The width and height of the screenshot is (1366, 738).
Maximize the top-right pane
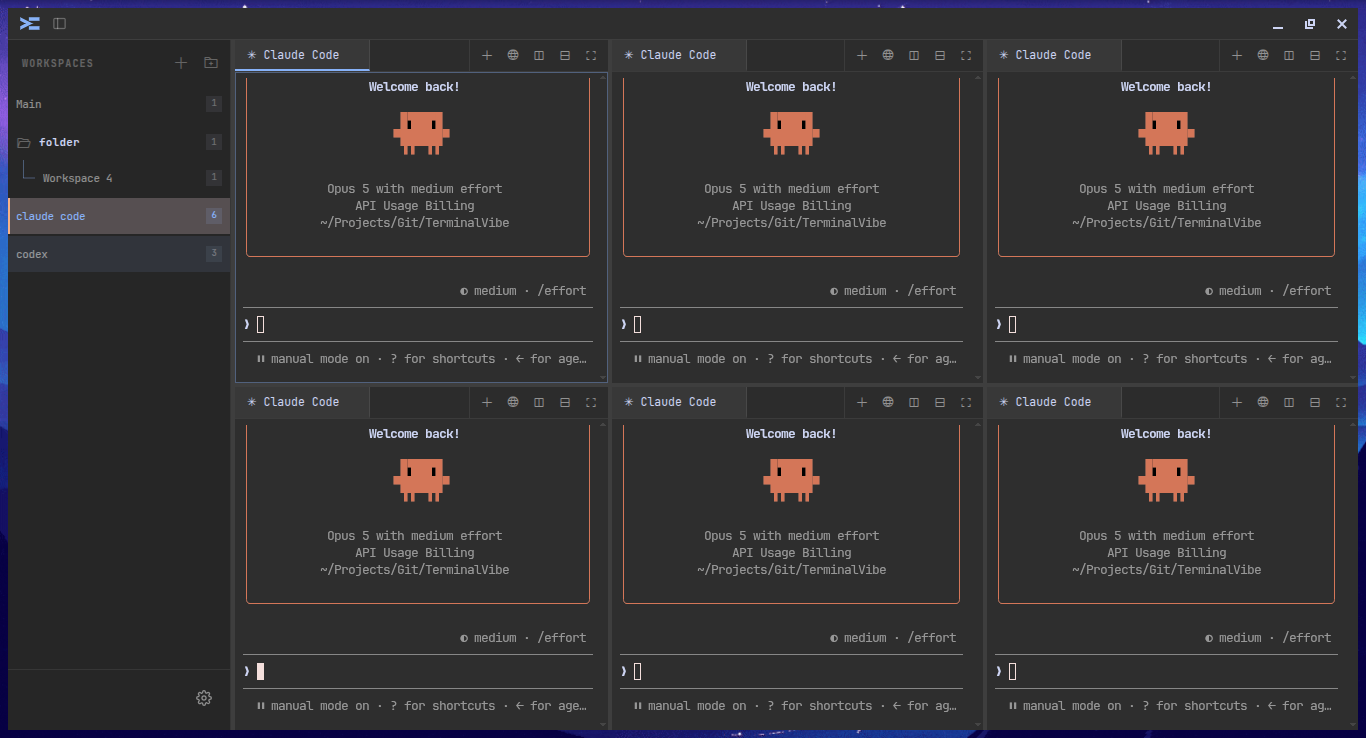click(1341, 55)
